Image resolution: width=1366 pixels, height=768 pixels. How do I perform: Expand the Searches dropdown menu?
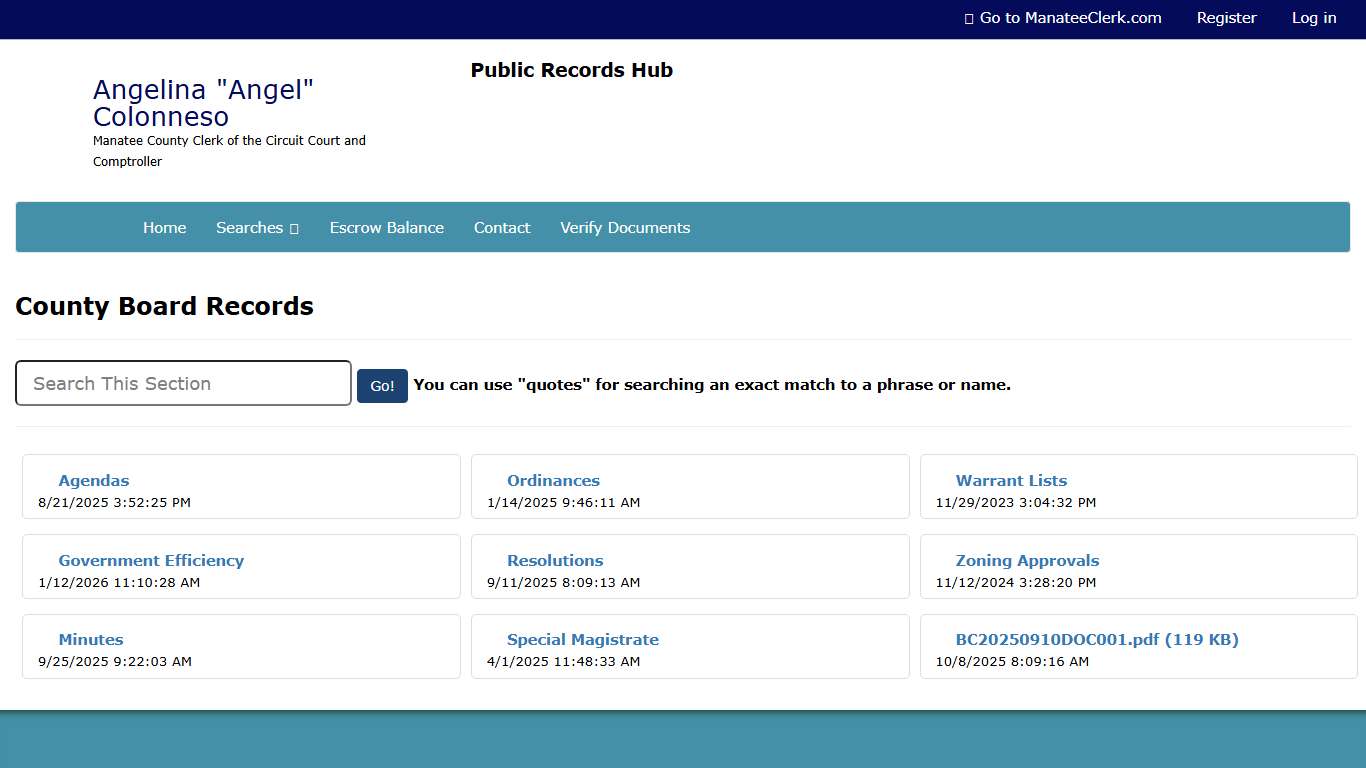click(257, 228)
